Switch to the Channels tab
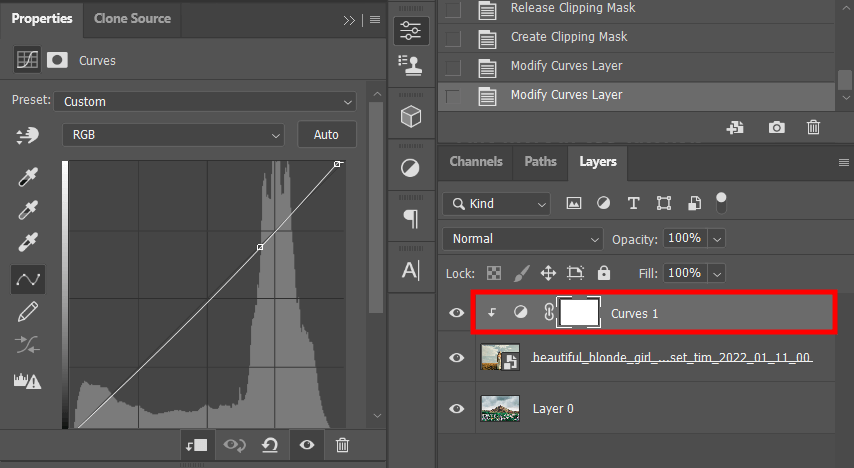854x468 pixels. point(476,161)
